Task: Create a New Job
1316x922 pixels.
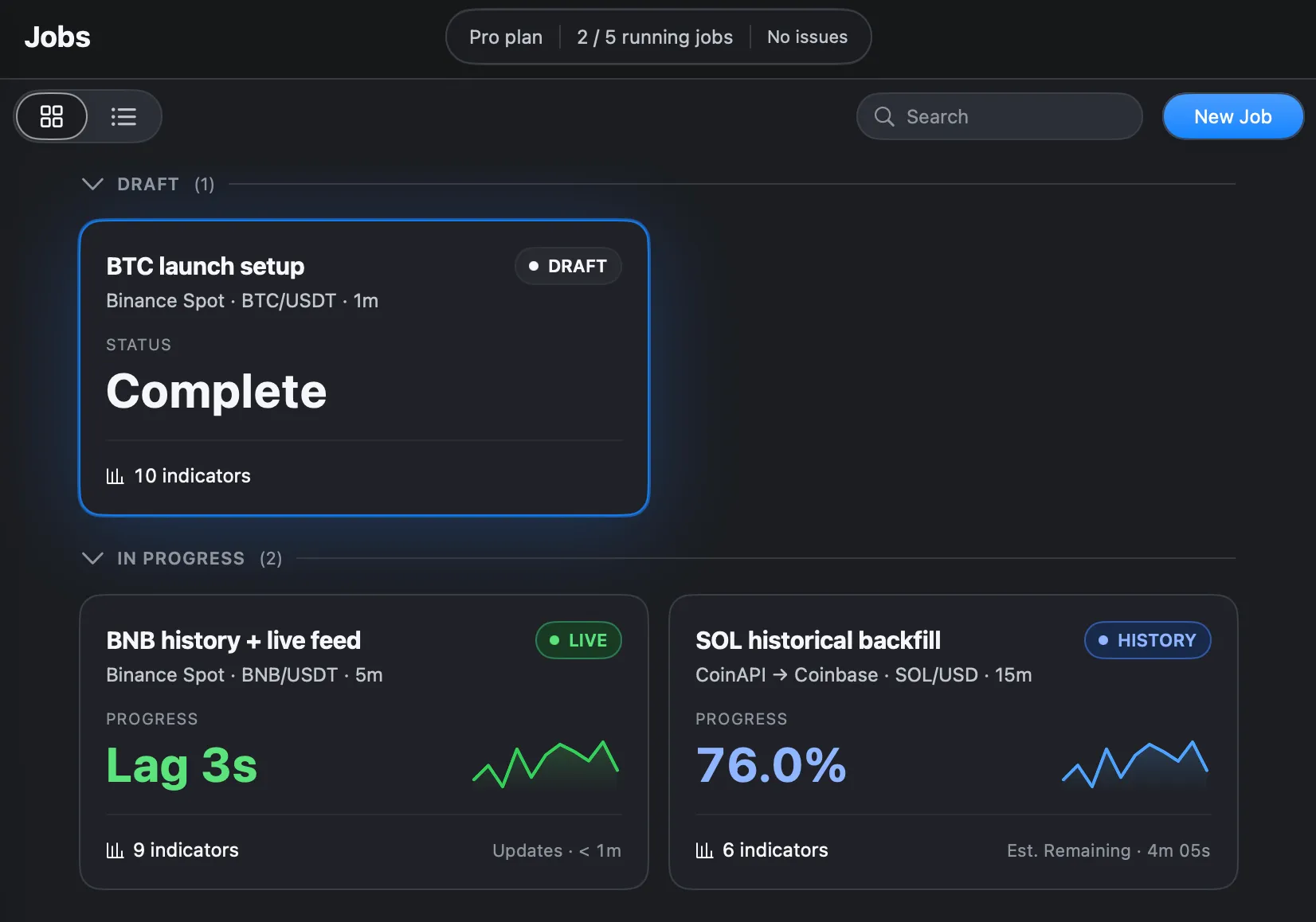Action: 1232,116
